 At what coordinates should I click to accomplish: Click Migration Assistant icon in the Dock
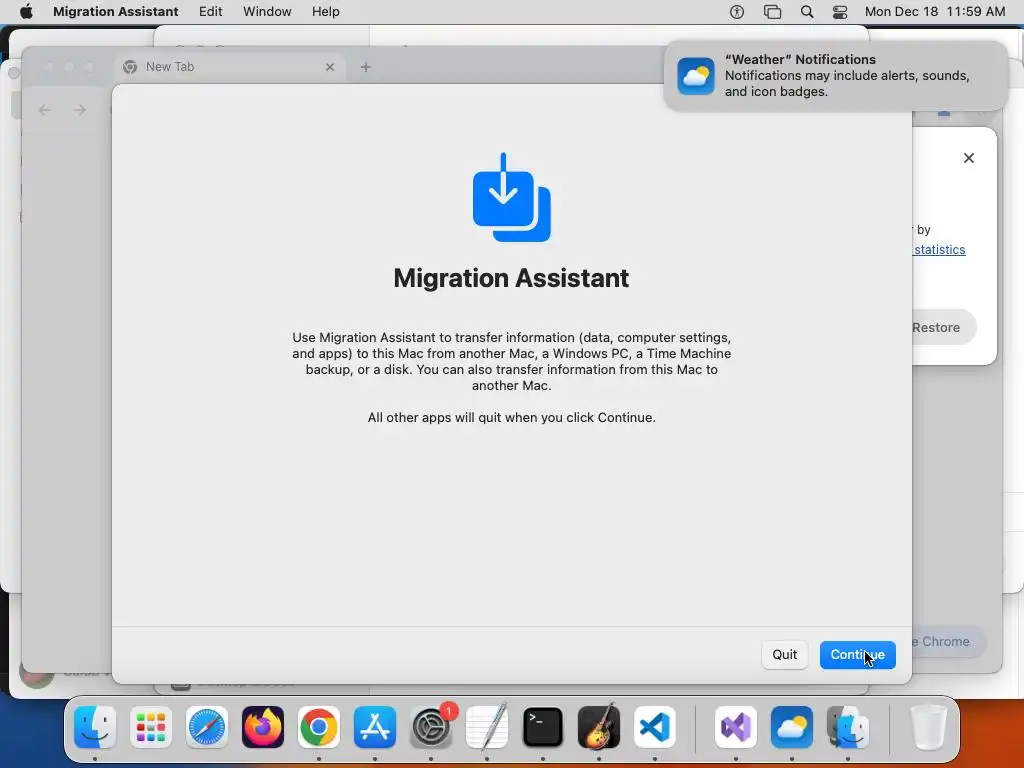pos(848,727)
